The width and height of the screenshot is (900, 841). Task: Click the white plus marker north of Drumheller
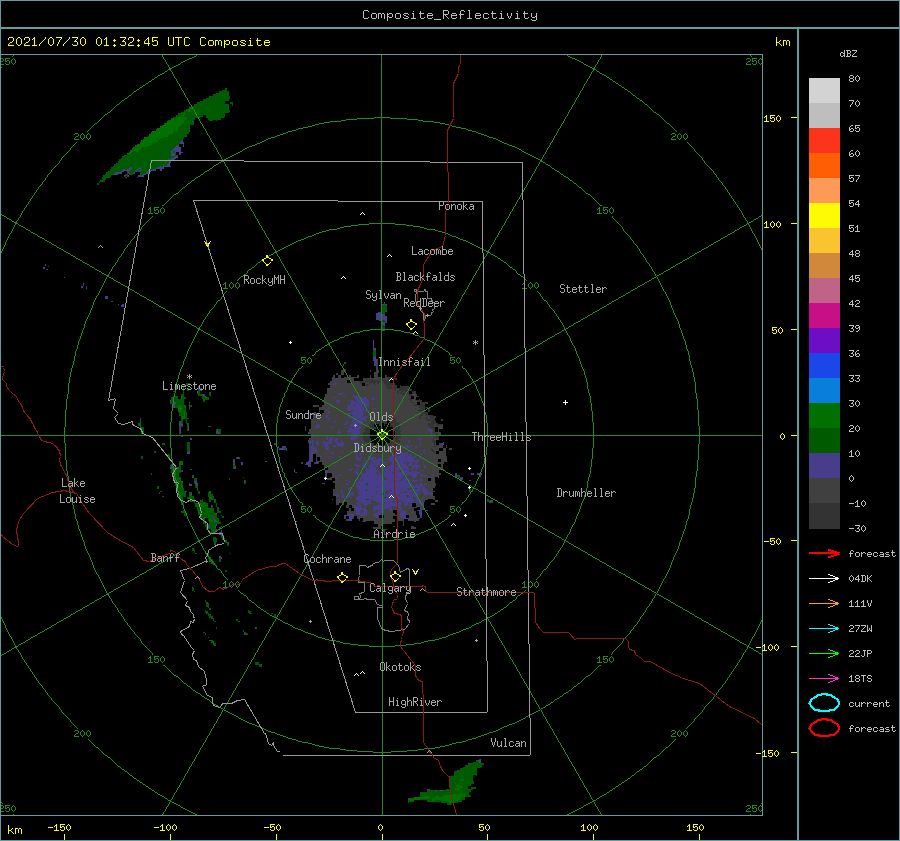565,402
